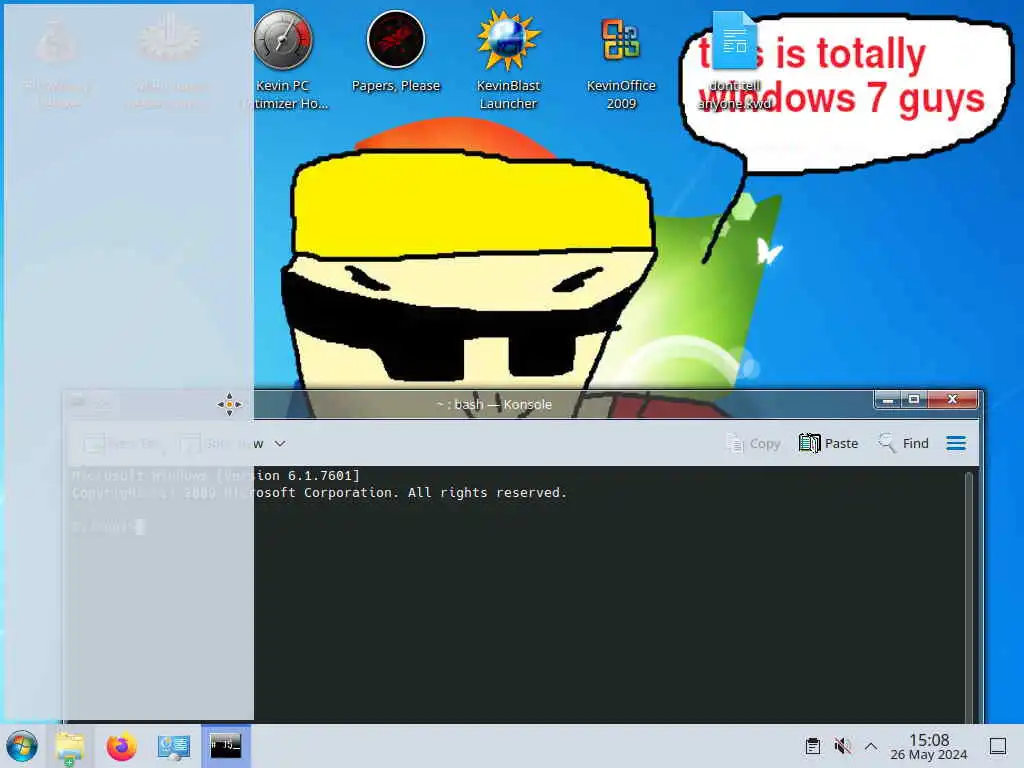Minimize the Konsole window
Image resolution: width=1024 pixels, height=768 pixels.
[x=888, y=399]
